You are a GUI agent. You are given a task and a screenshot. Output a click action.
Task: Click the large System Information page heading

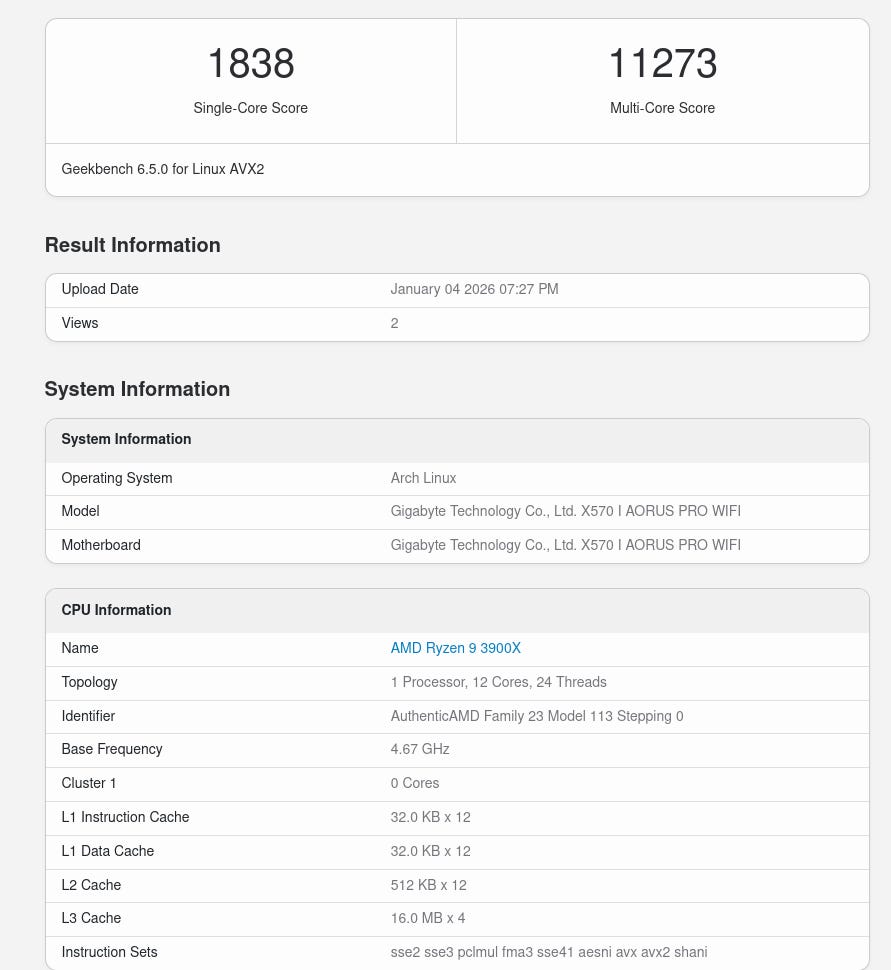click(x=137, y=389)
